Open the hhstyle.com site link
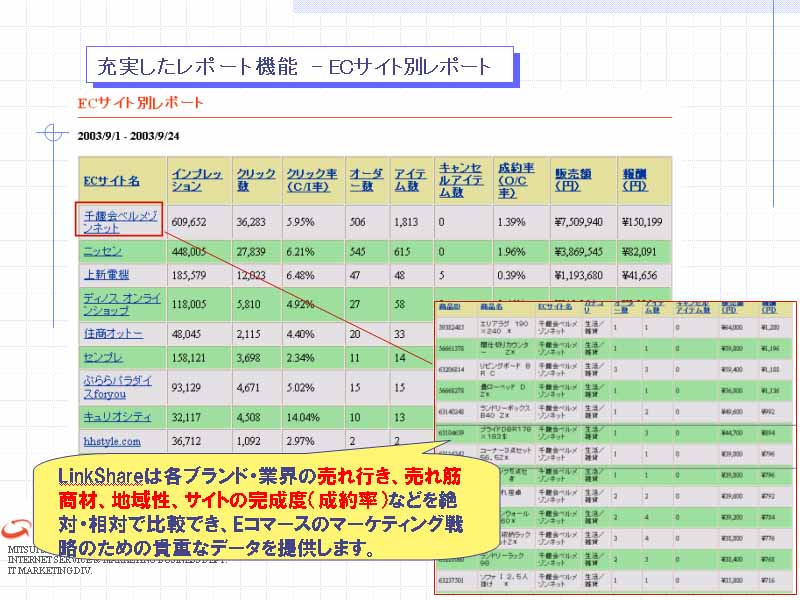Screen dimensions: 800x600 click(x=112, y=441)
